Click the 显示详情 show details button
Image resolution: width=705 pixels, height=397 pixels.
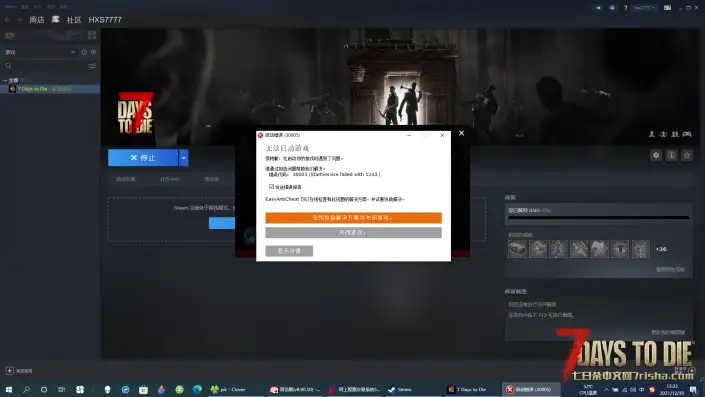click(289, 251)
